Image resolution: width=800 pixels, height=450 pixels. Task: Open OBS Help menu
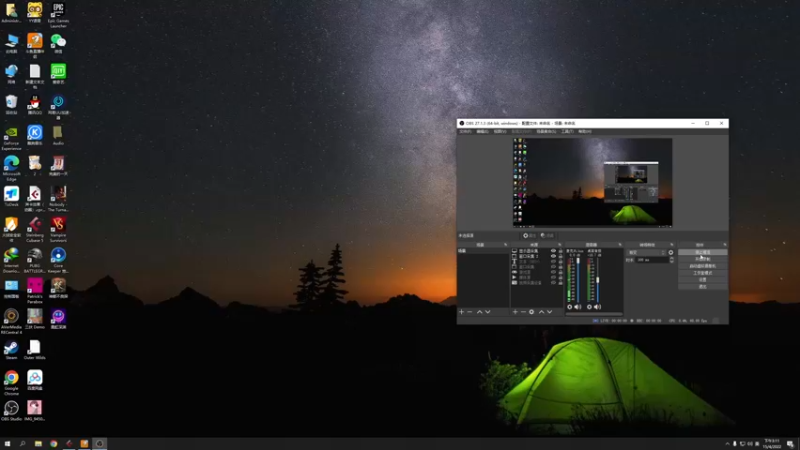585,131
